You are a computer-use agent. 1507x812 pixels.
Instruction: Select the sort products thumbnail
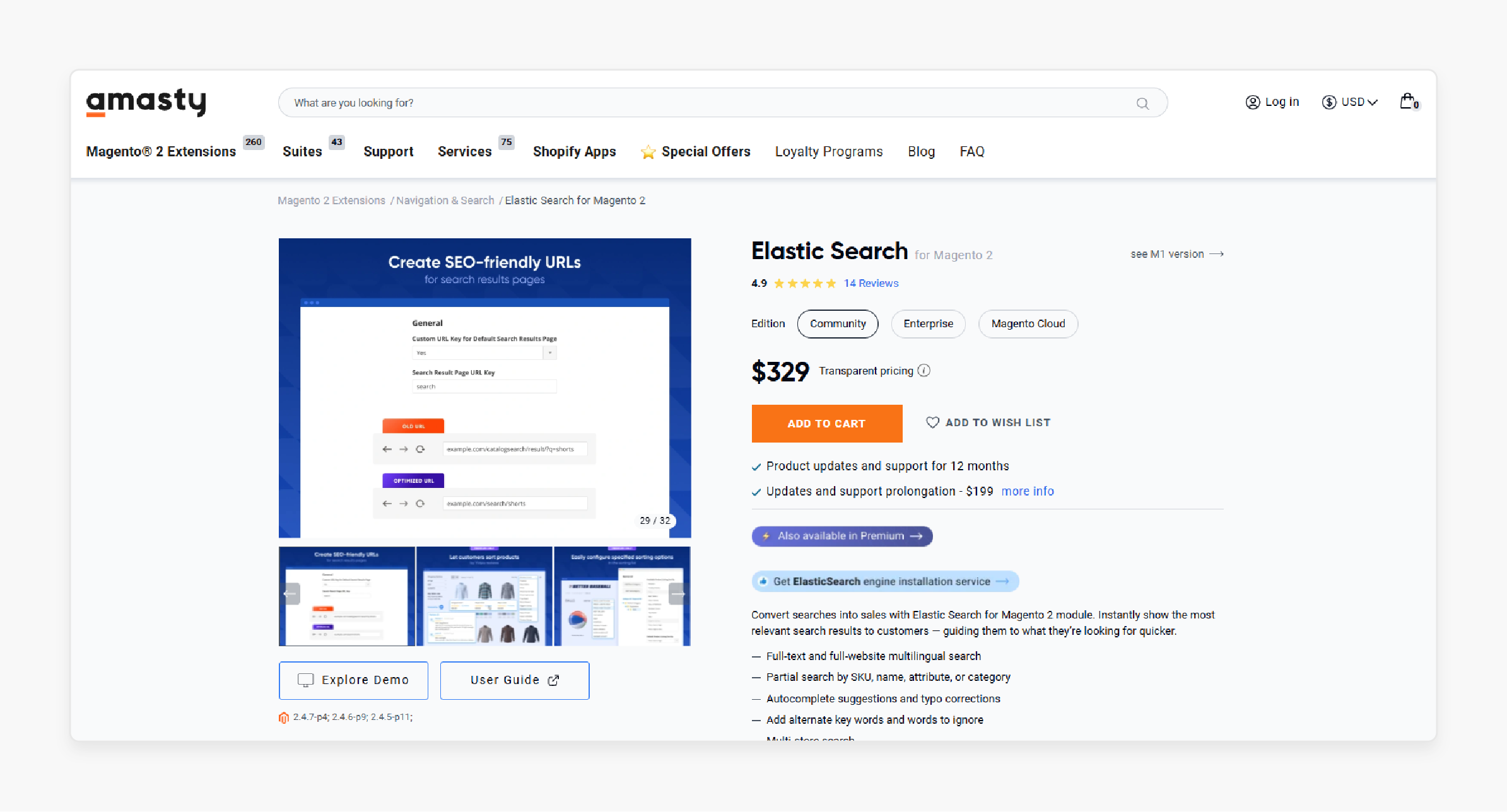[x=484, y=596]
